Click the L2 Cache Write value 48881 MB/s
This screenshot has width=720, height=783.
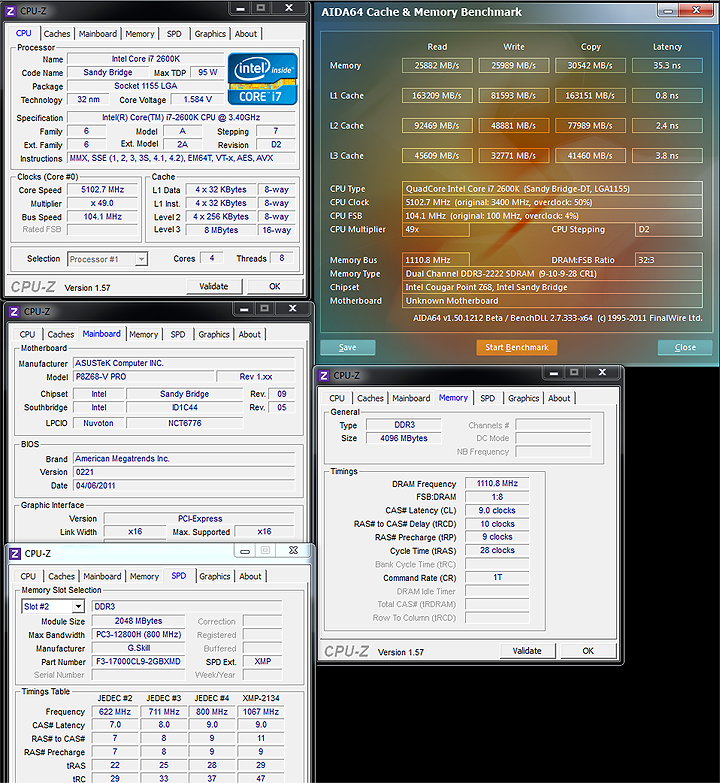tap(514, 126)
